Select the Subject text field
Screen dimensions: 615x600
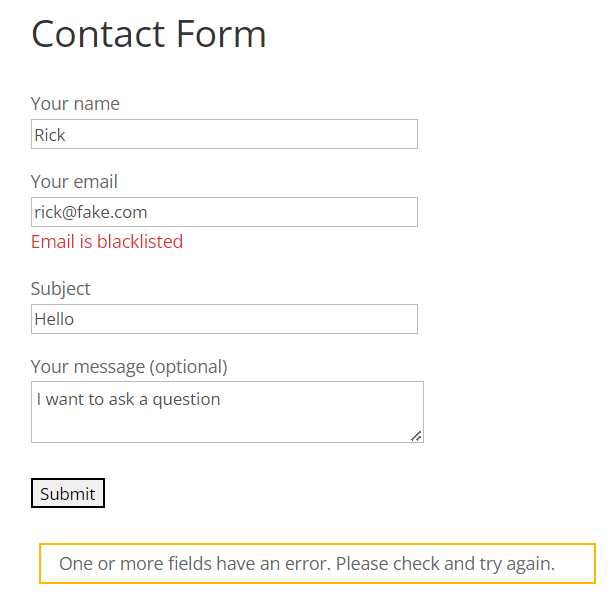click(x=224, y=319)
